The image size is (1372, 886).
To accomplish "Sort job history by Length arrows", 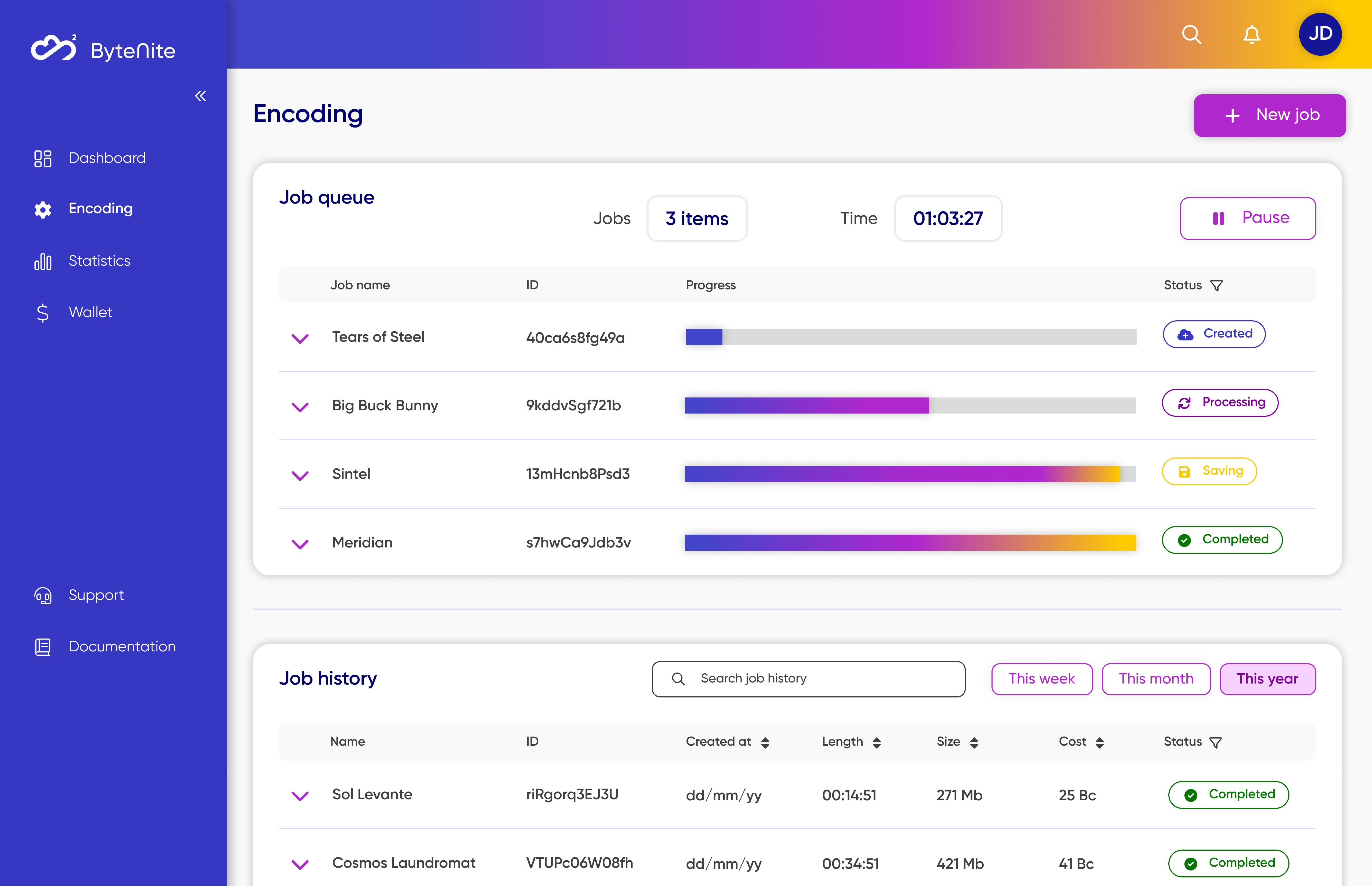I will 877,743.
